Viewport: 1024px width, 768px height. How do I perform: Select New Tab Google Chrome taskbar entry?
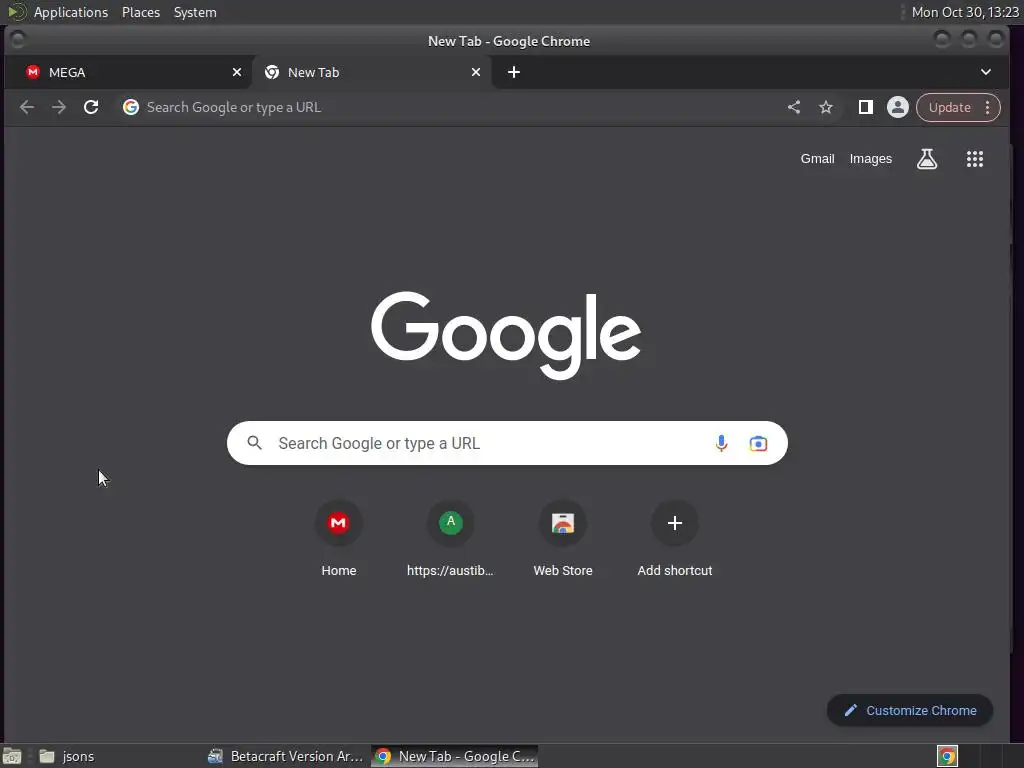[455, 756]
